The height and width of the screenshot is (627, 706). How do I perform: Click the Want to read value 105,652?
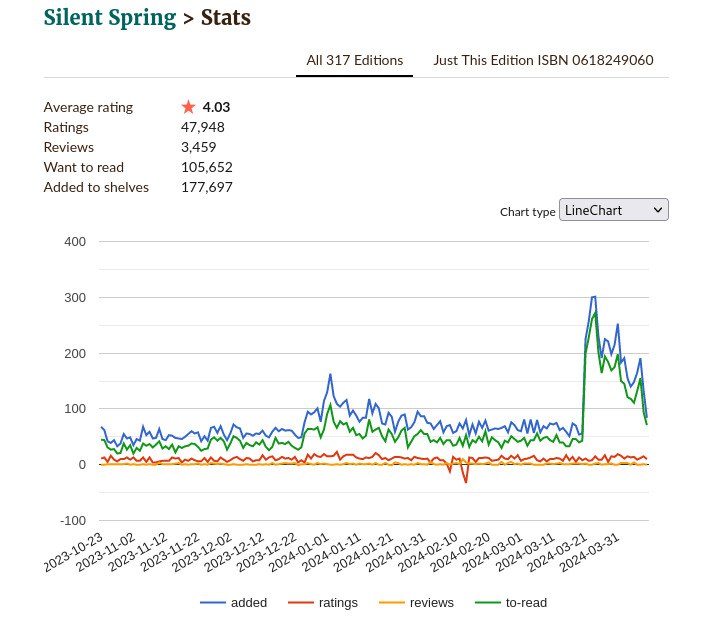point(207,167)
